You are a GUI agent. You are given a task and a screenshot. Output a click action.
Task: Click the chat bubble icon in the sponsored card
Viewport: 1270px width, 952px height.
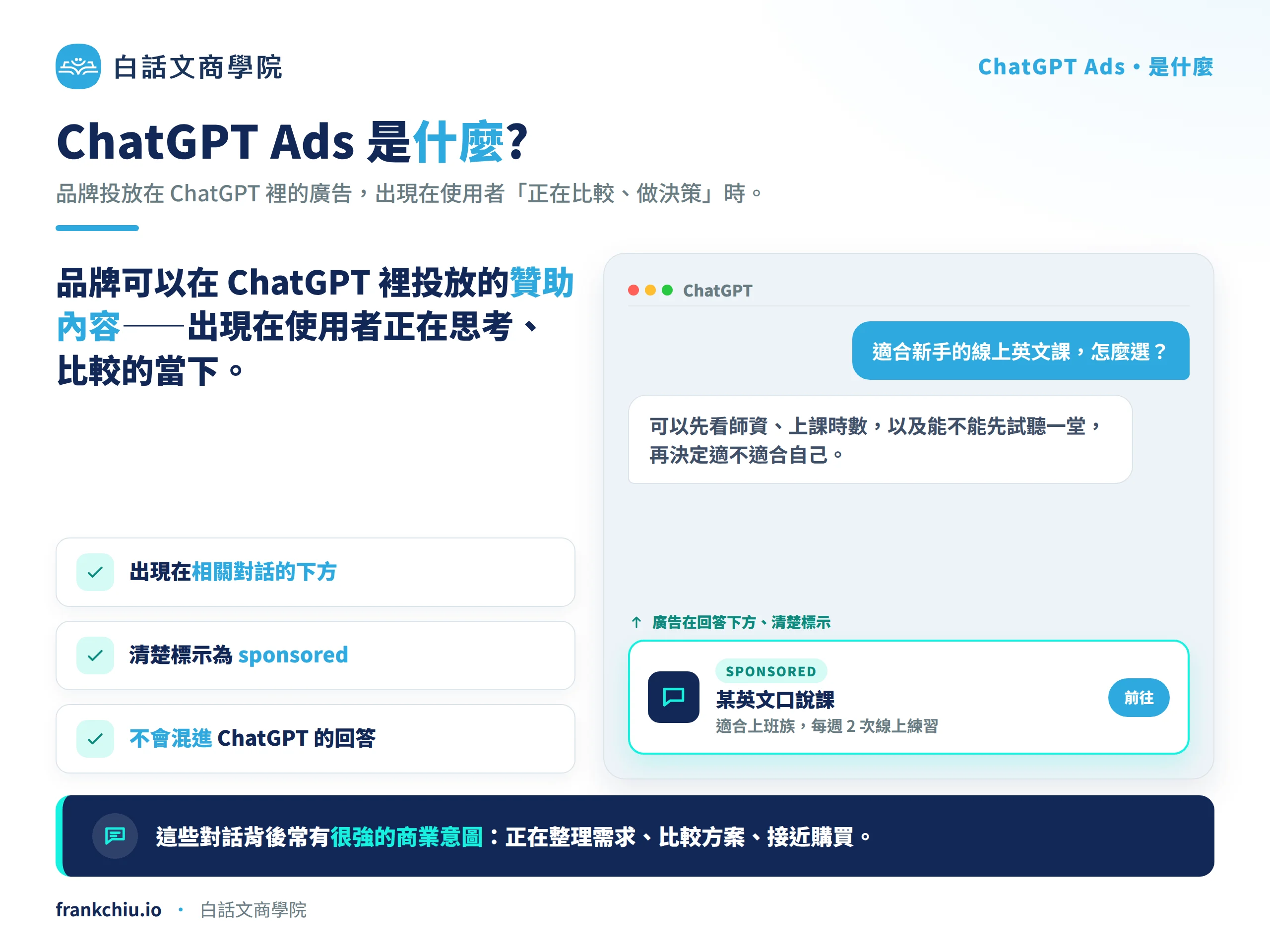(x=674, y=697)
